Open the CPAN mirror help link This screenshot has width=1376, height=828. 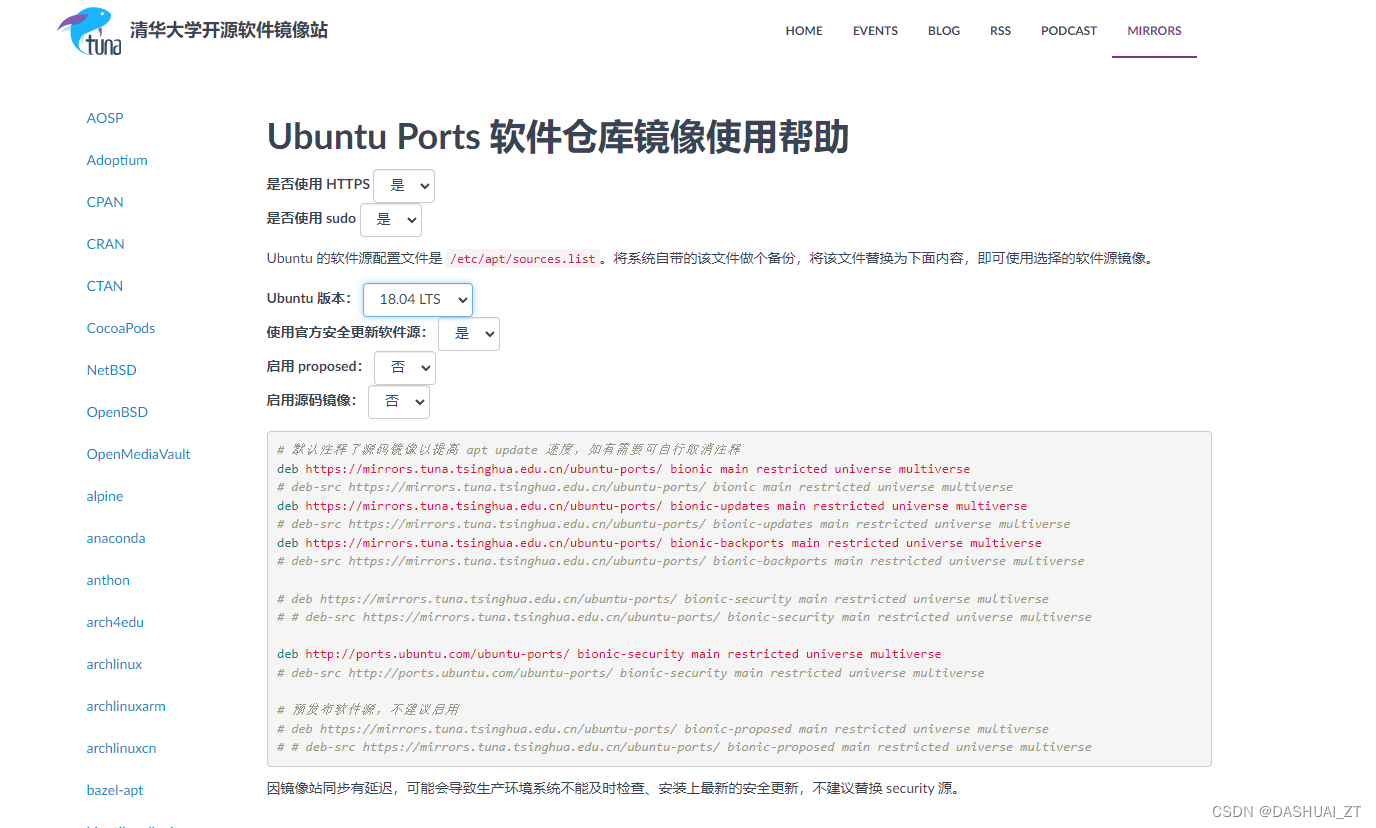click(105, 202)
